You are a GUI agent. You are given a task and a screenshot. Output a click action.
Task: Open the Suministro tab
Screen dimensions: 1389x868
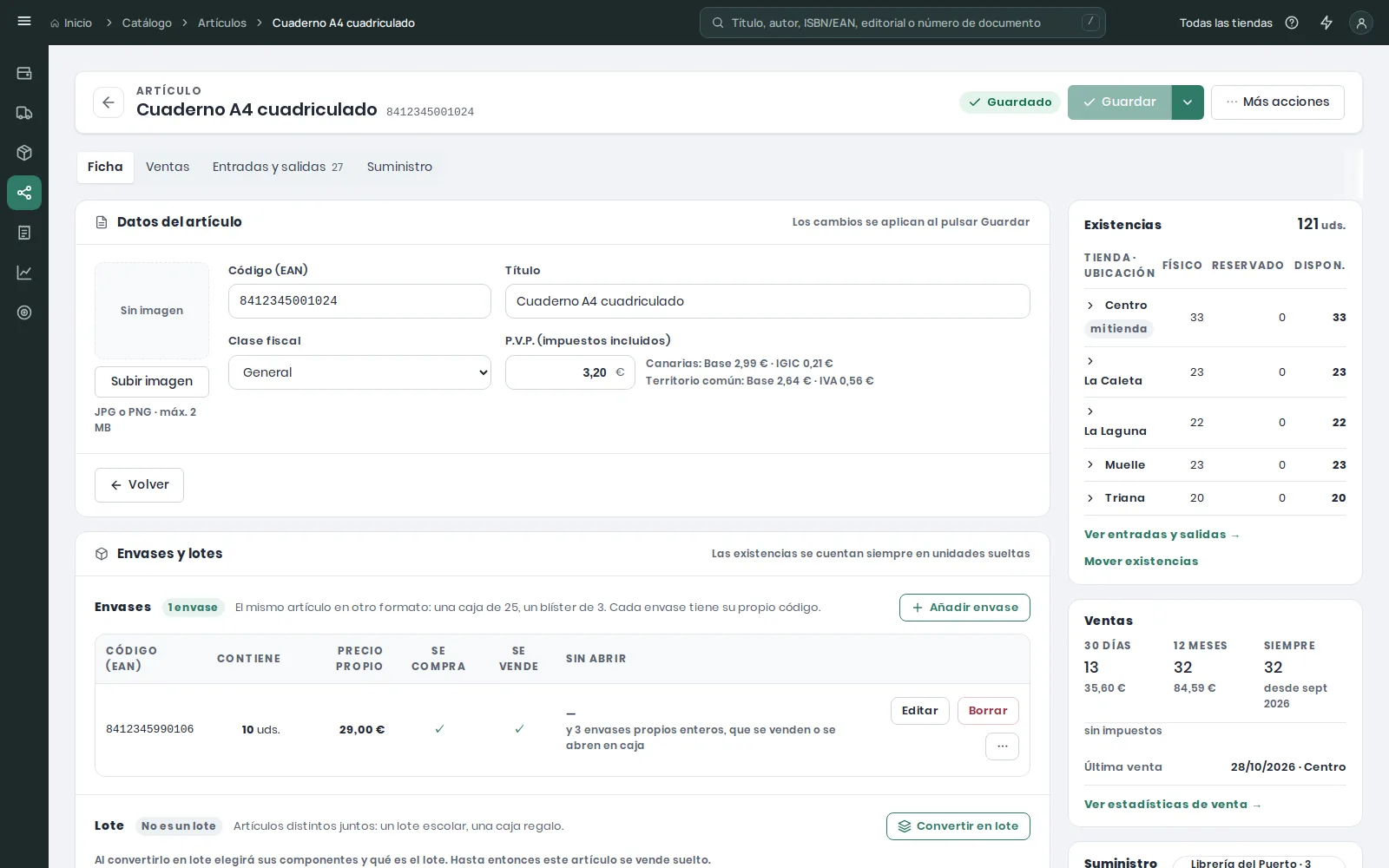tap(399, 167)
